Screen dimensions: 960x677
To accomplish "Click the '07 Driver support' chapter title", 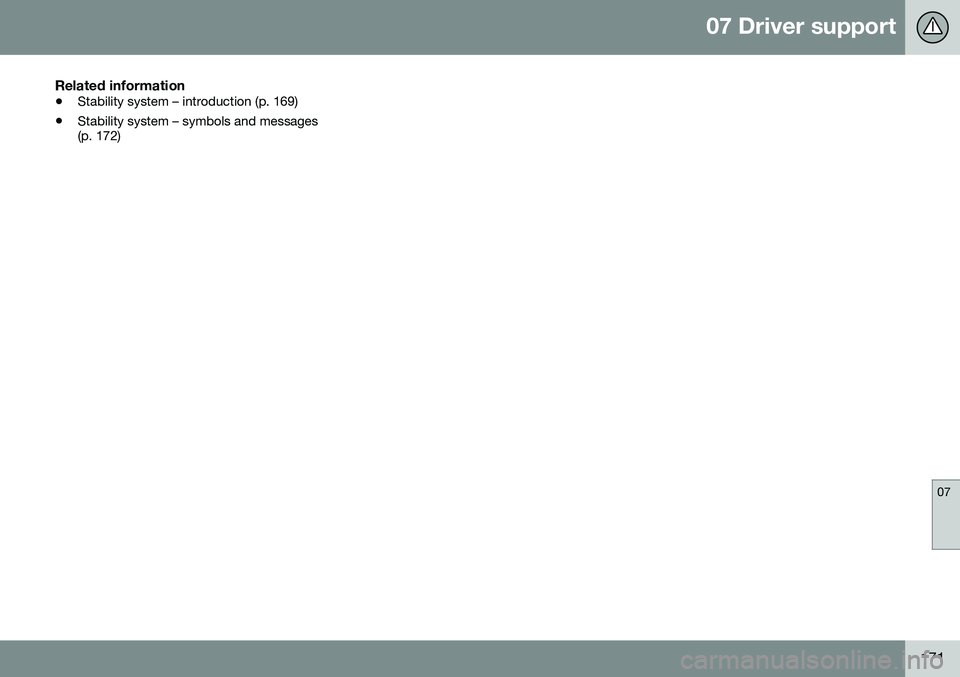I will pos(800,26).
